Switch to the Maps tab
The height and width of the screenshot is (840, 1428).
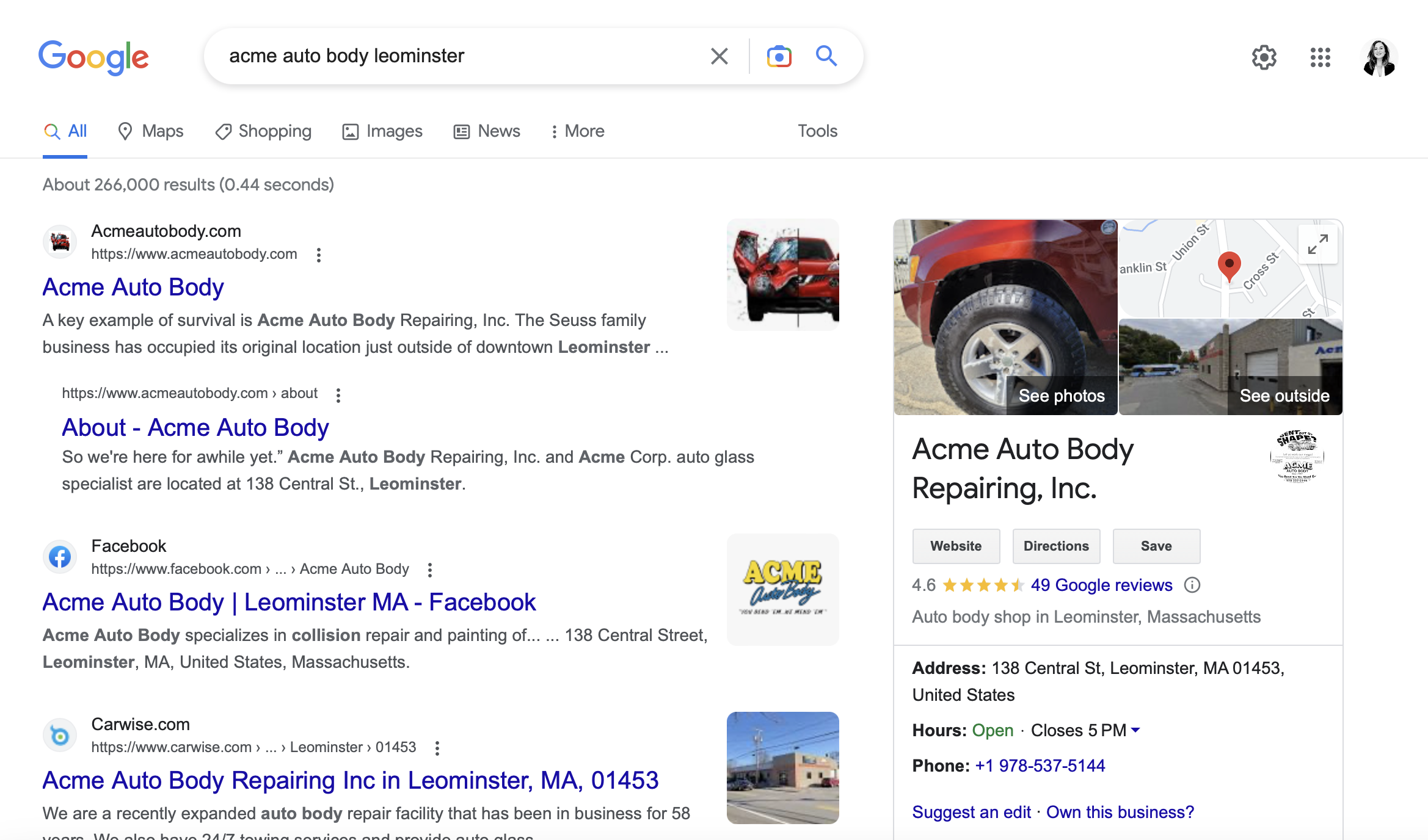(150, 131)
